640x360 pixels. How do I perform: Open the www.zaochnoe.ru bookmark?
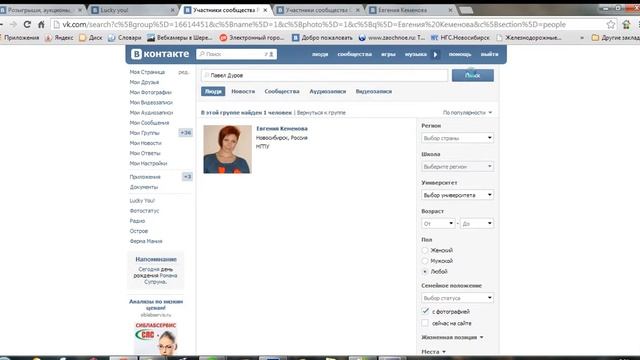click(392, 38)
